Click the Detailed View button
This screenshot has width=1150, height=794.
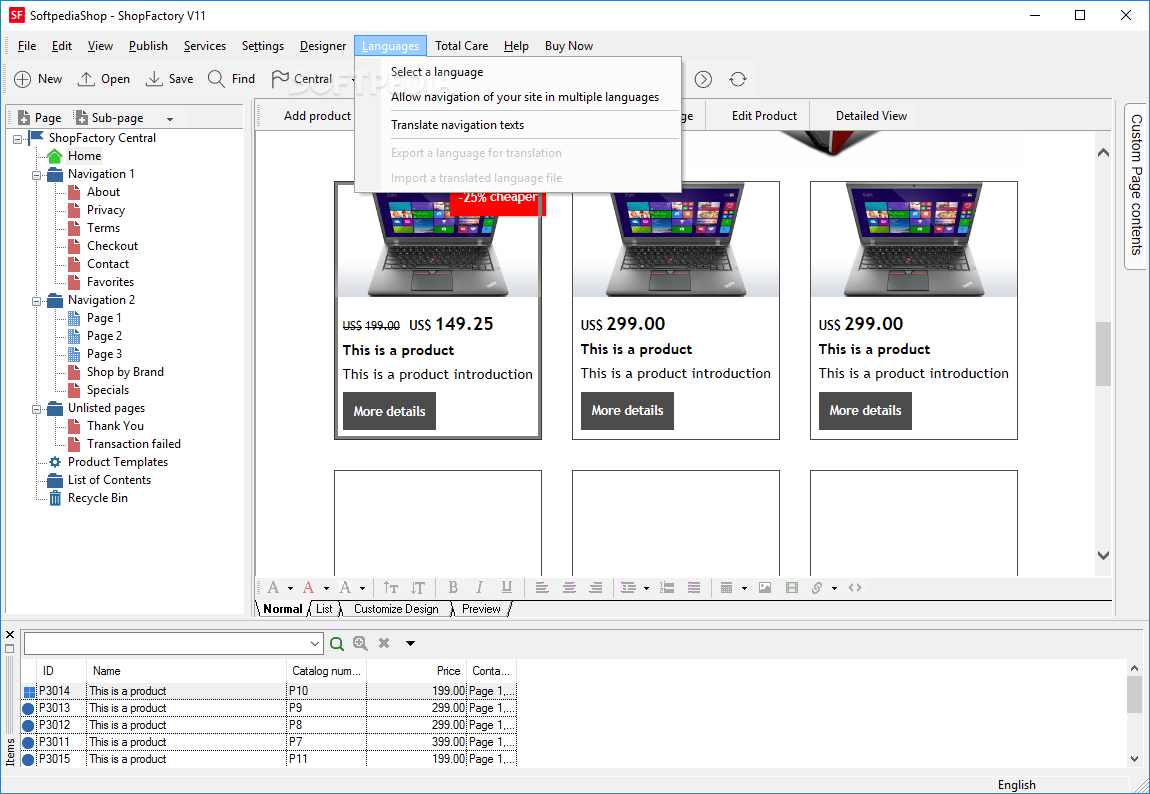(x=871, y=116)
